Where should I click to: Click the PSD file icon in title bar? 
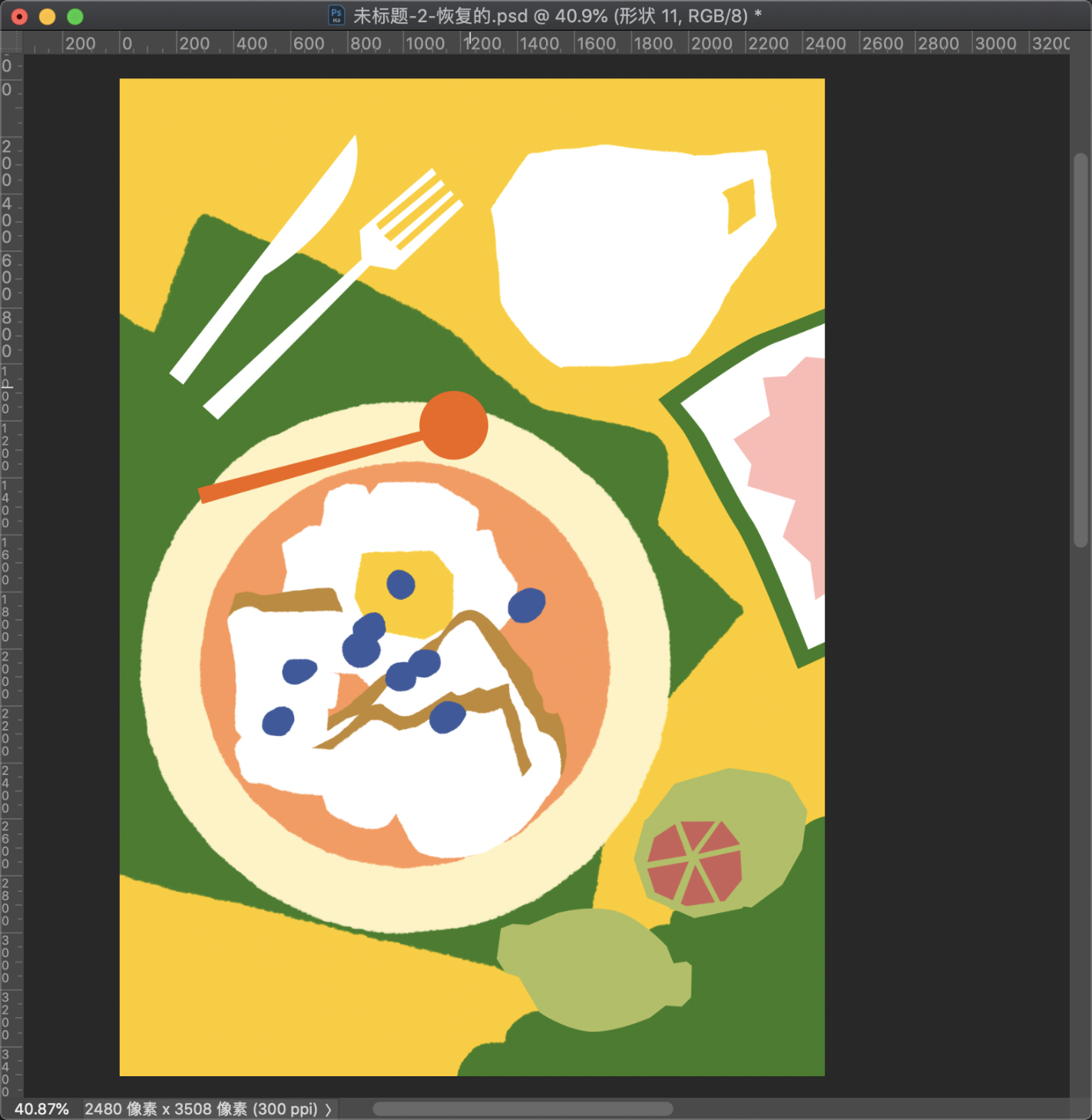point(336,15)
